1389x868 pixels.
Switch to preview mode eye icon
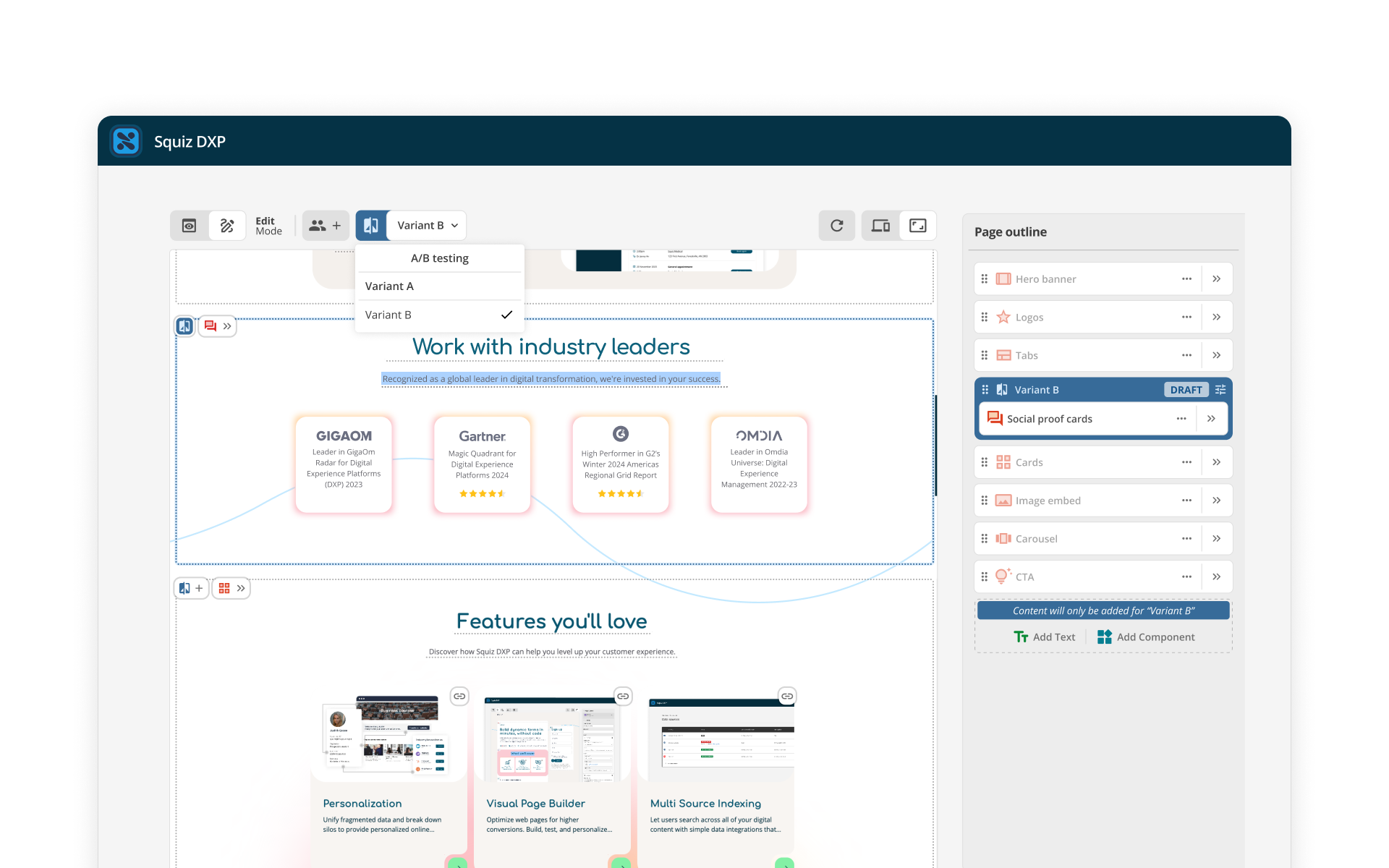pos(189,226)
